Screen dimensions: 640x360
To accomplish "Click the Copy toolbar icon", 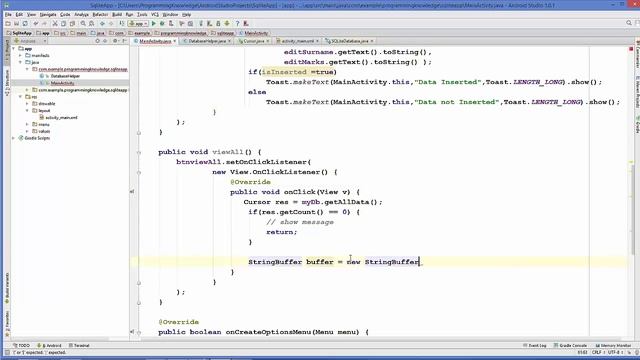I will (63, 24).
